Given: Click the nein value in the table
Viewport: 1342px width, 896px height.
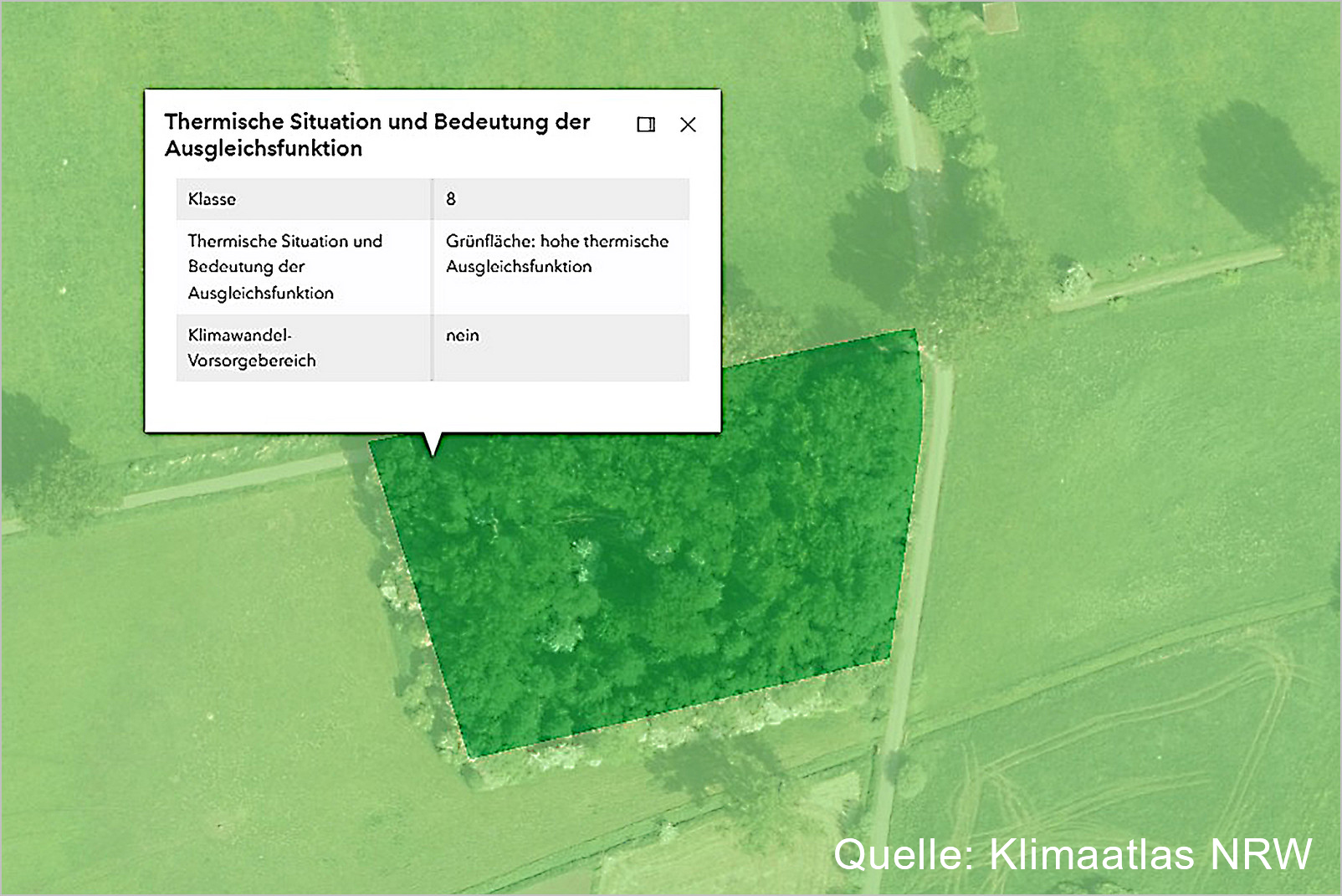Looking at the screenshot, I should (463, 335).
